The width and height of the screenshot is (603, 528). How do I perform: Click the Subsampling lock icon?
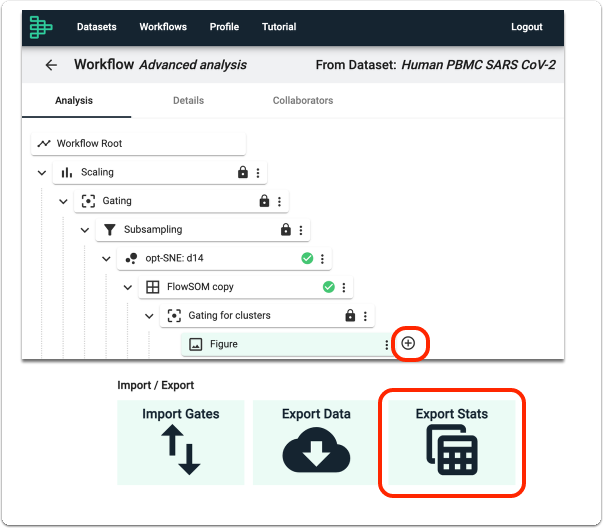[x=286, y=229]
